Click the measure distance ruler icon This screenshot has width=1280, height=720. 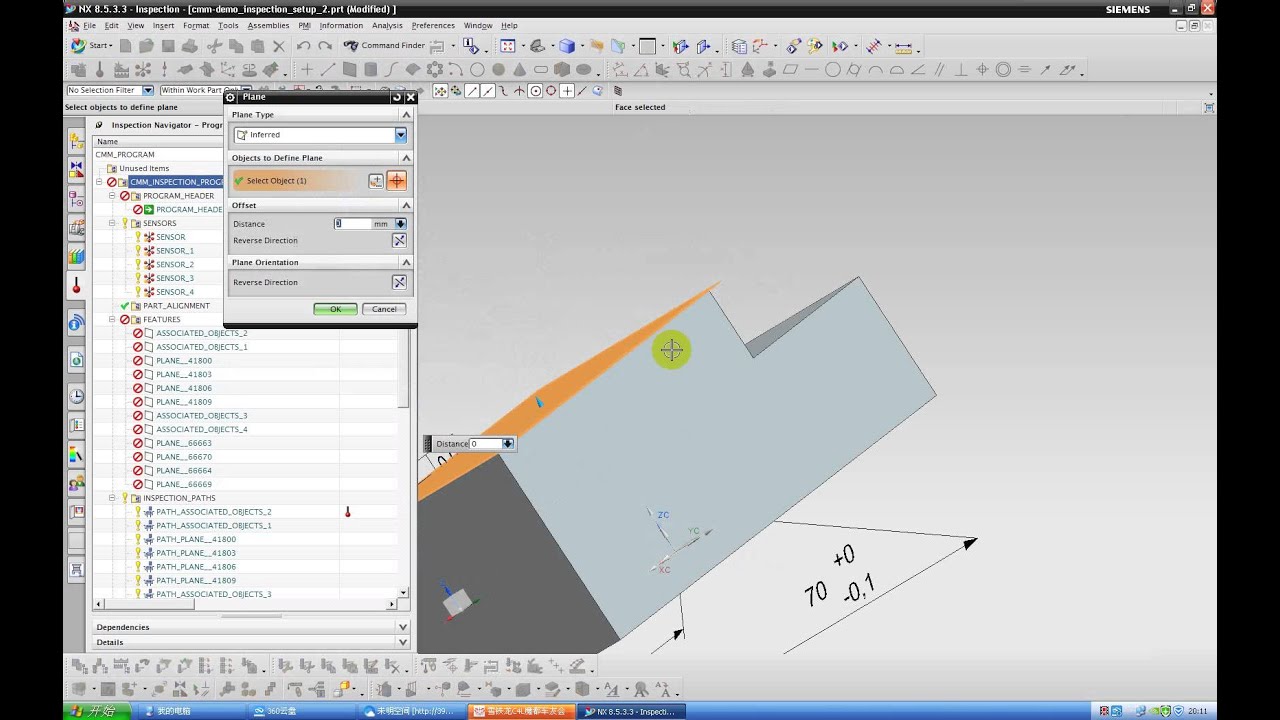(904, 46)
